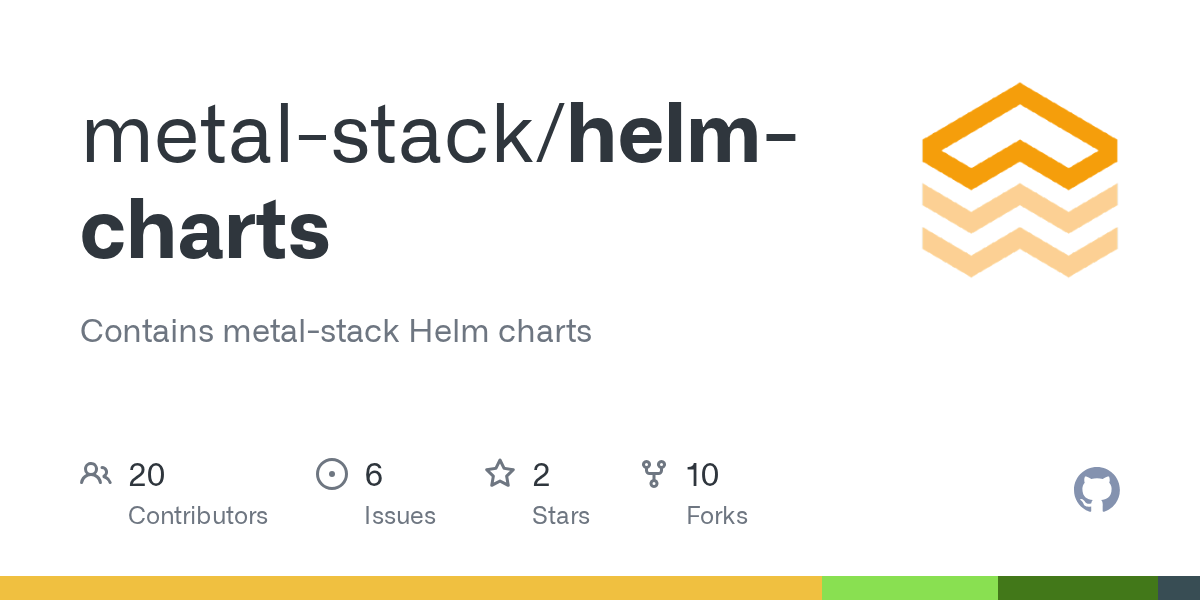Click the Issues circle icon
Screen dimensions: 1200x600
tap(331, 474)
